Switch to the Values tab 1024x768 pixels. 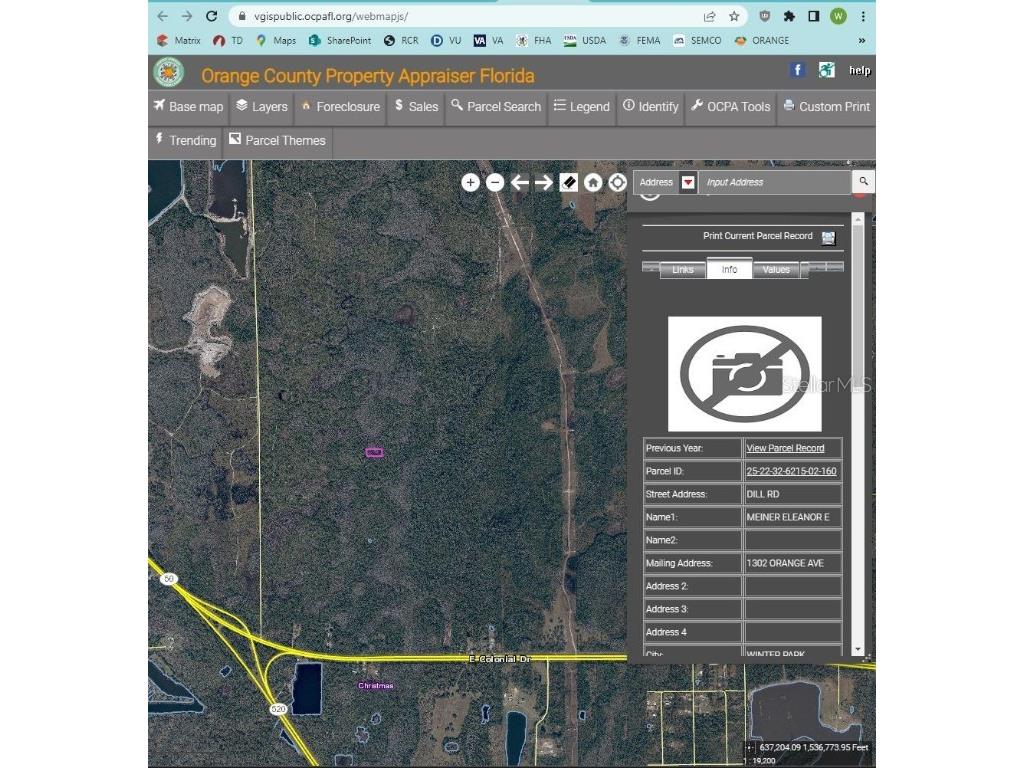(x=776, y=269)
